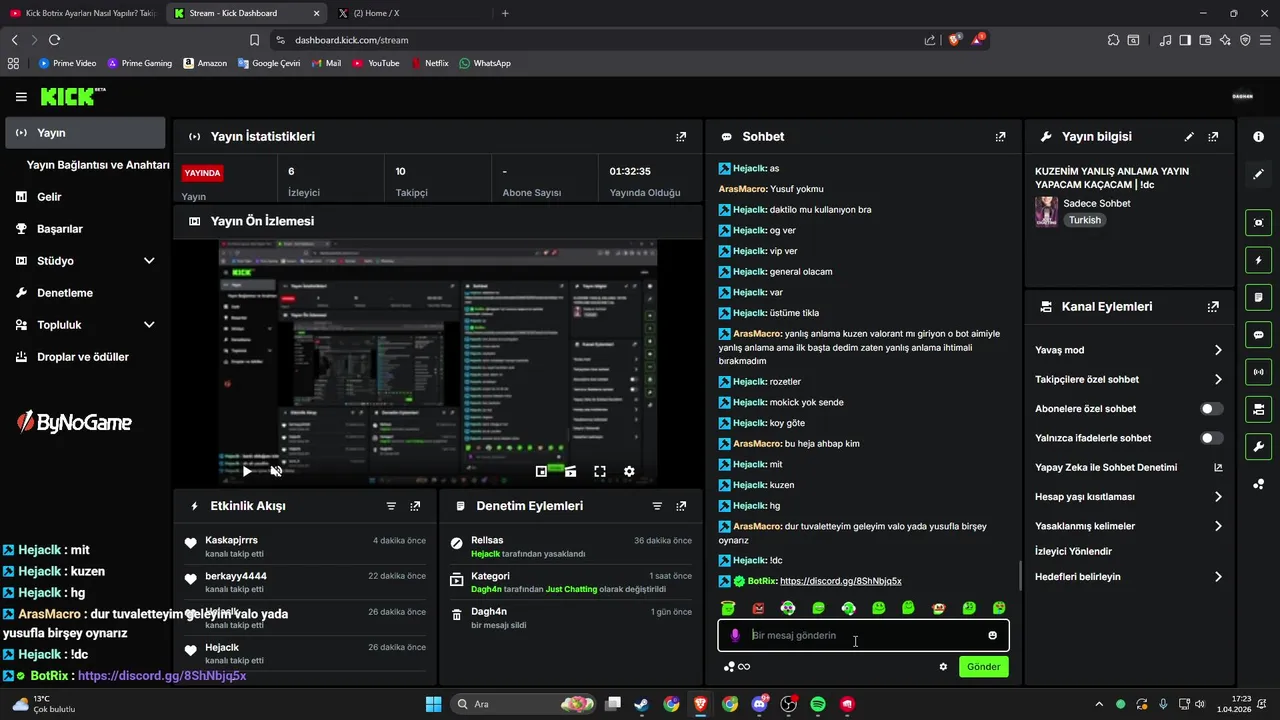Focus the Bir mesaj gönderin input

pyautogui.click(x=863, y=635)
